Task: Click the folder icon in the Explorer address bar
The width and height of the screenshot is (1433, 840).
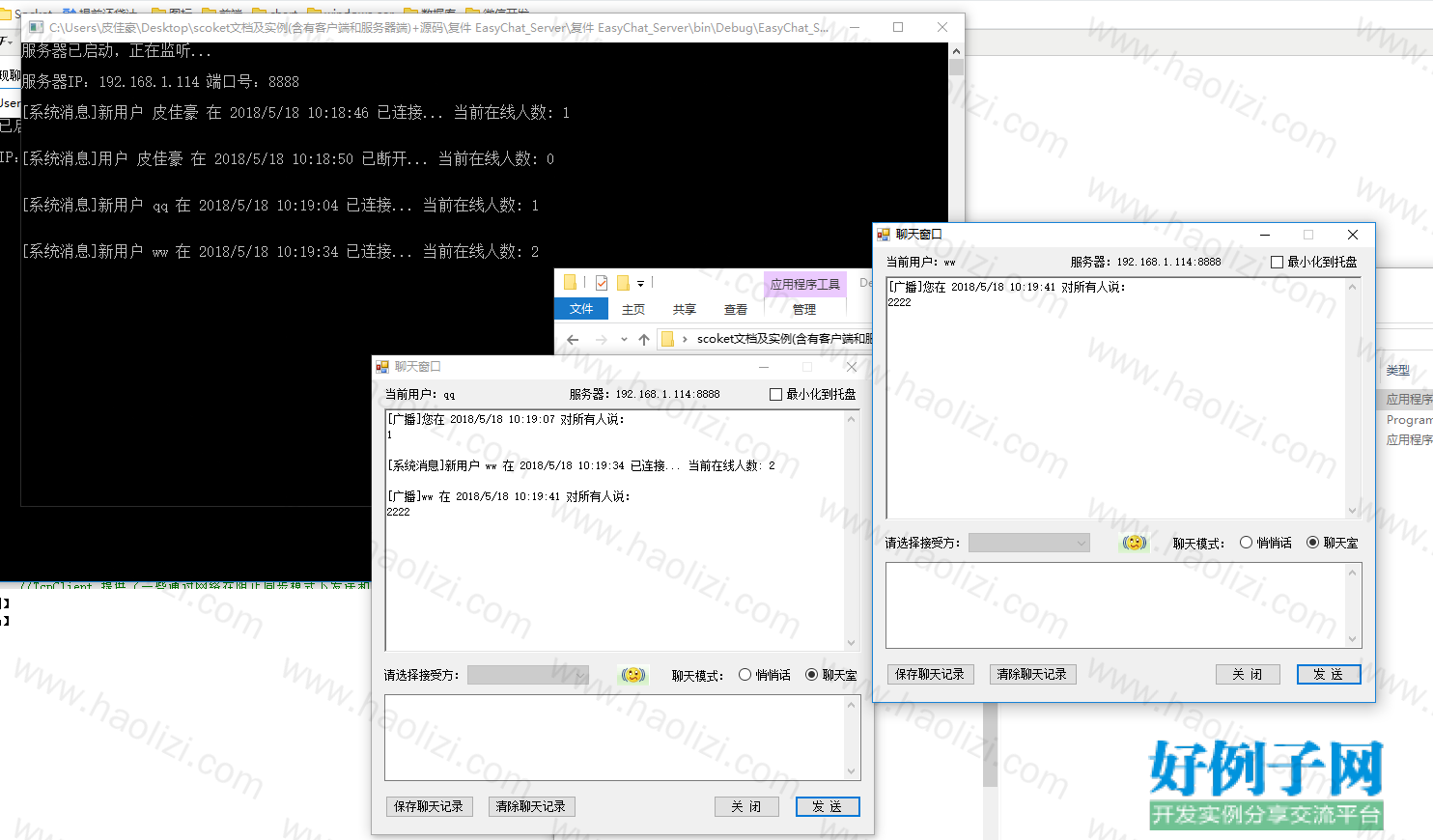Action: [x=667, y=339]
